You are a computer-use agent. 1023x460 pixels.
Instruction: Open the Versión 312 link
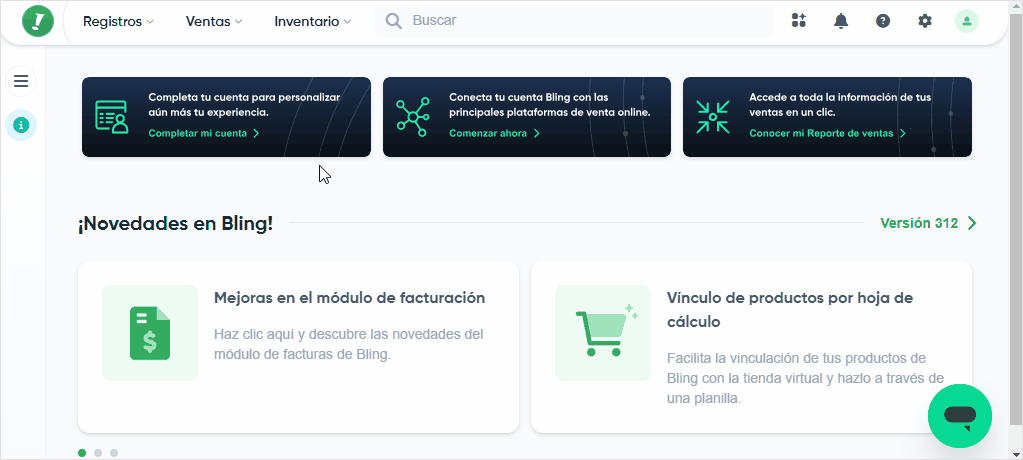(919, 223)
